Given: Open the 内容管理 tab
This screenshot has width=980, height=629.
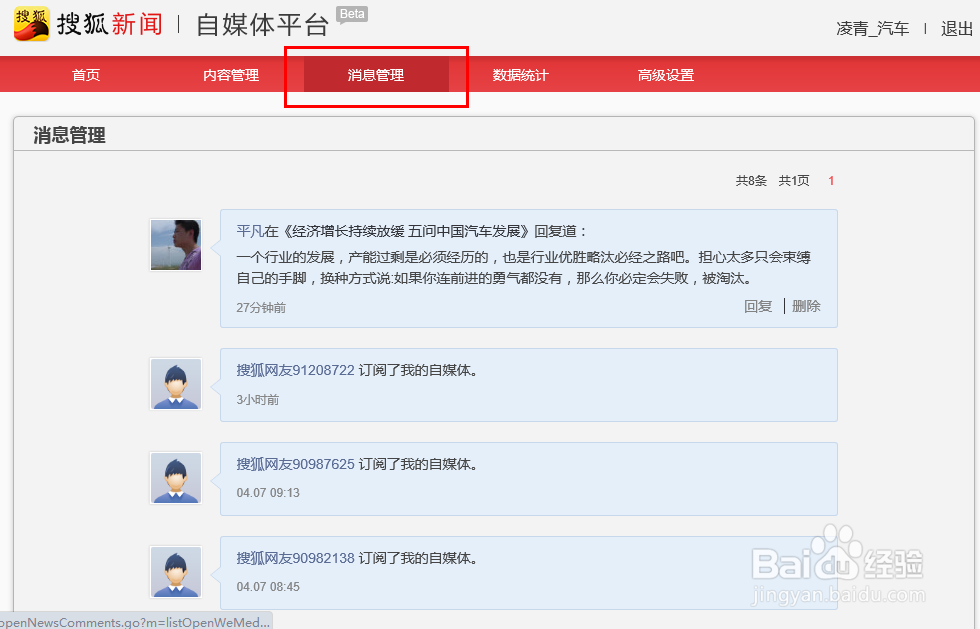Looking at the screenshot, I should (x=228, y=74).
